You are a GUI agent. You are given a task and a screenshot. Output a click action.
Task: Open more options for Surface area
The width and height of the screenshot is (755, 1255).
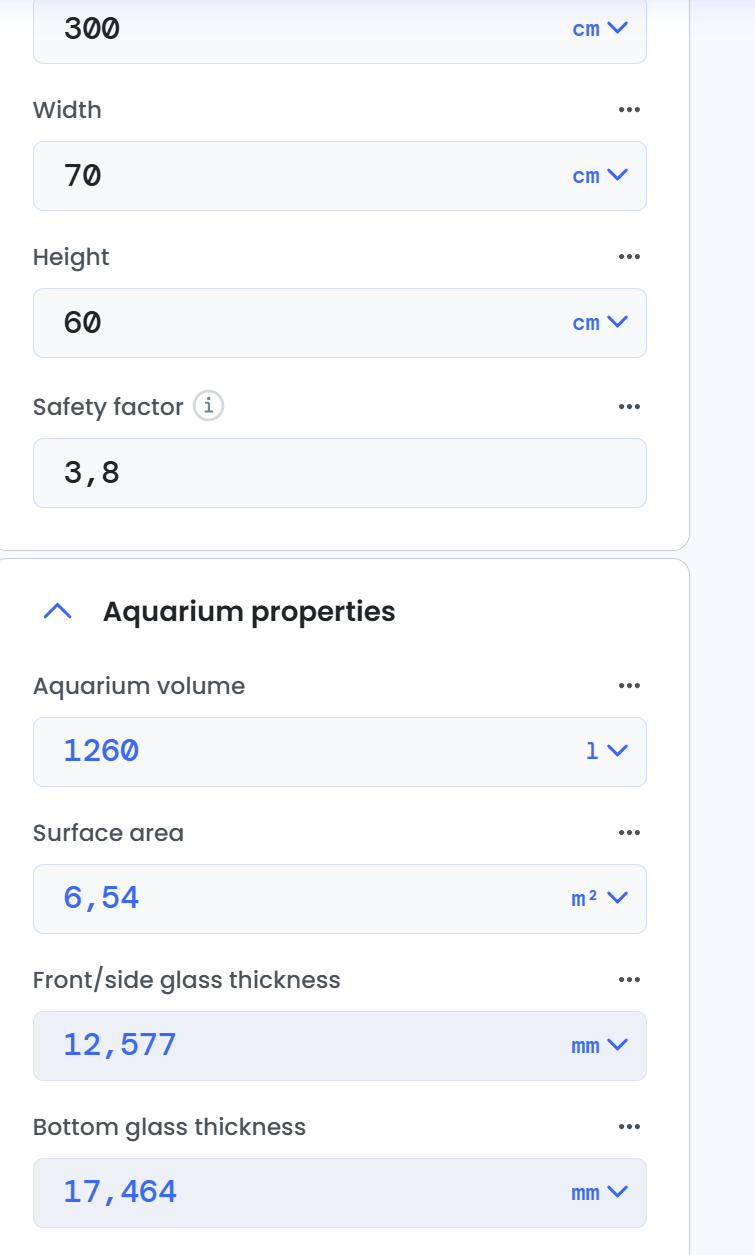(628, 833)
